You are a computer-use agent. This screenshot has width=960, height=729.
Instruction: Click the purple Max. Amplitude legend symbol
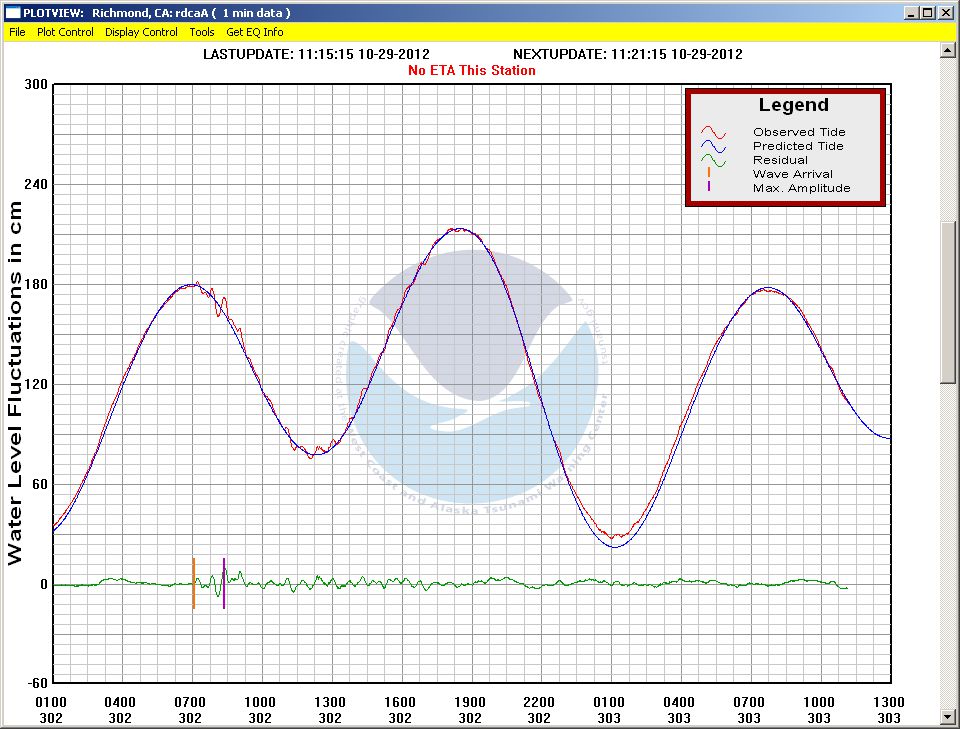[x=709, y=188]
